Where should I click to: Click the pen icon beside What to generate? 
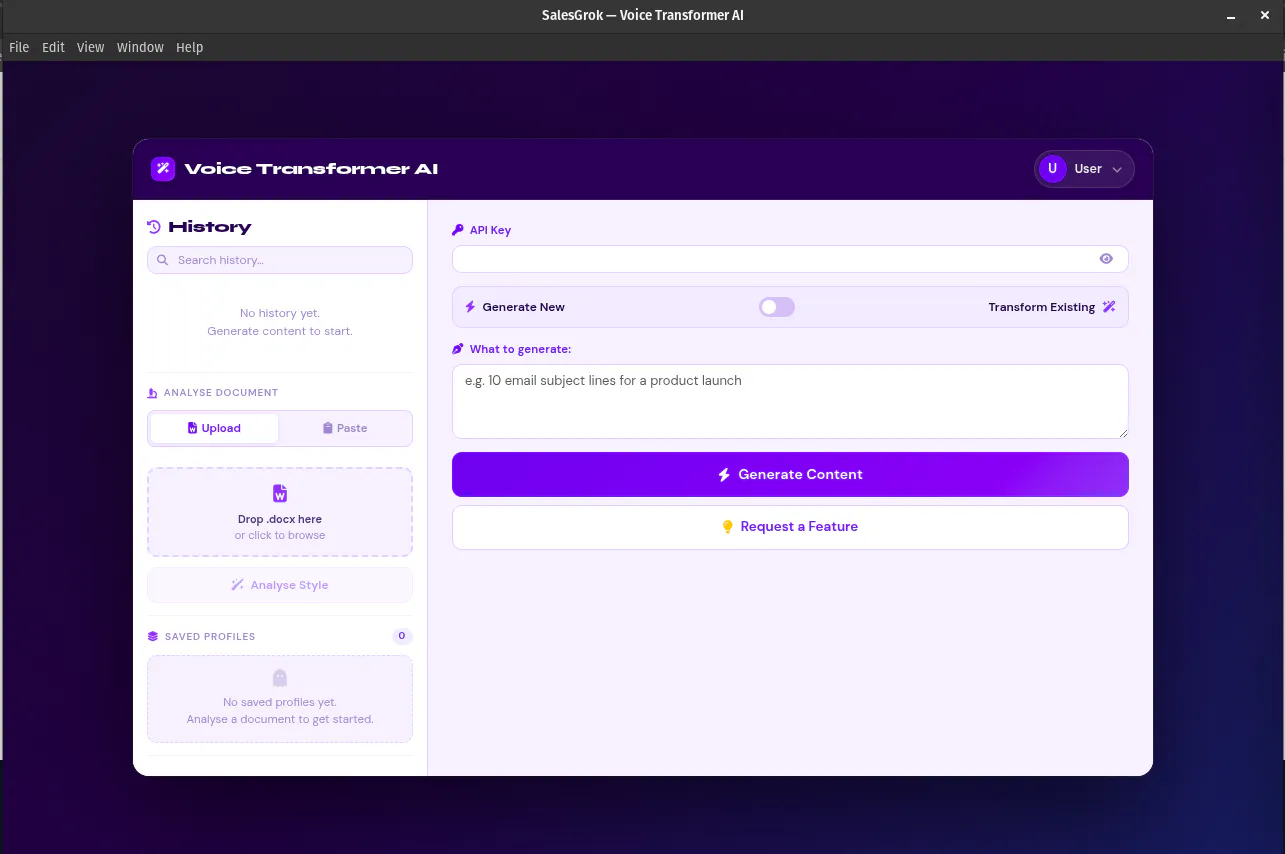458,349
